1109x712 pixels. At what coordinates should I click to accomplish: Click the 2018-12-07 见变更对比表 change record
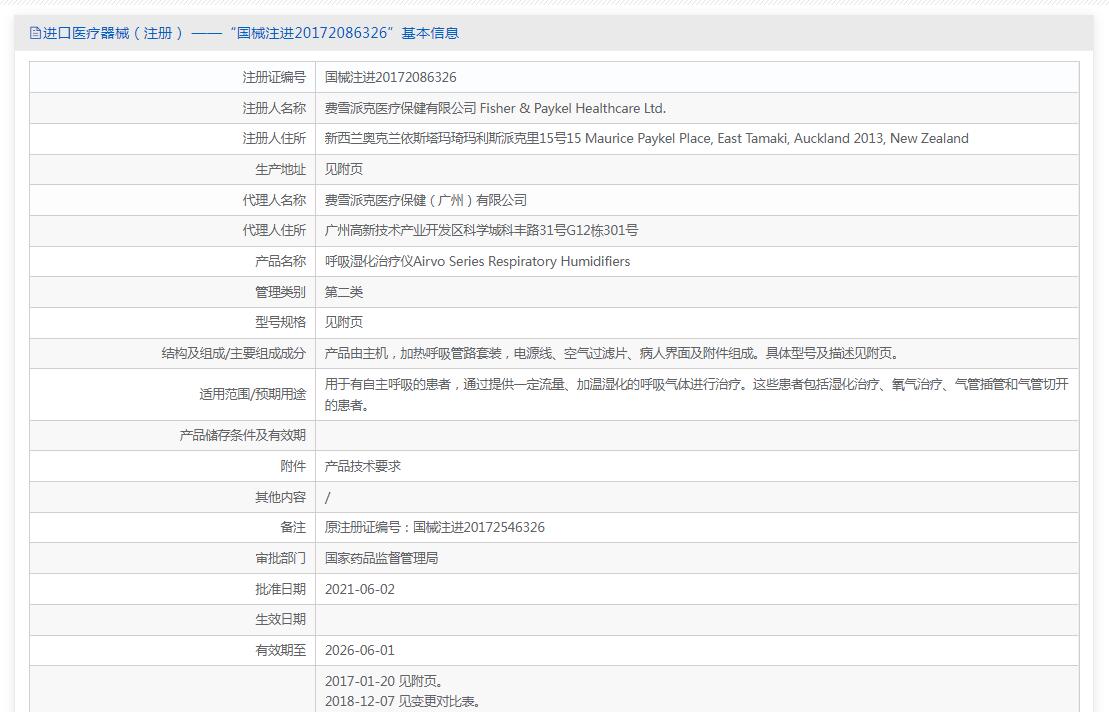(402, 701)
